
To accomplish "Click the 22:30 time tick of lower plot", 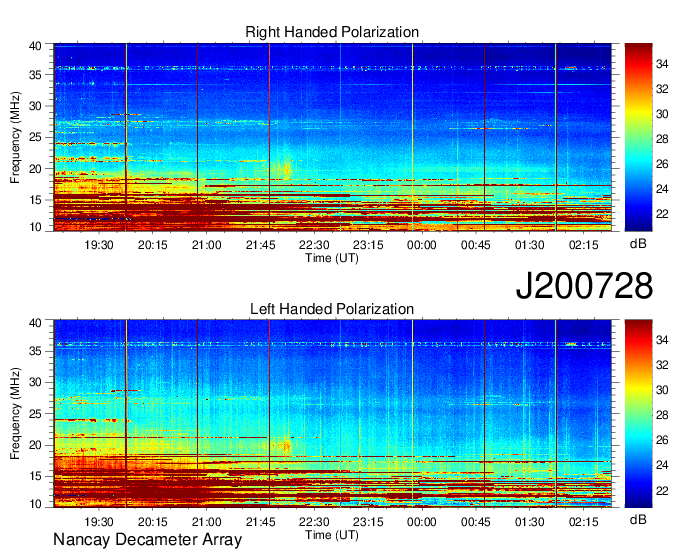I will tap(314, 522).
